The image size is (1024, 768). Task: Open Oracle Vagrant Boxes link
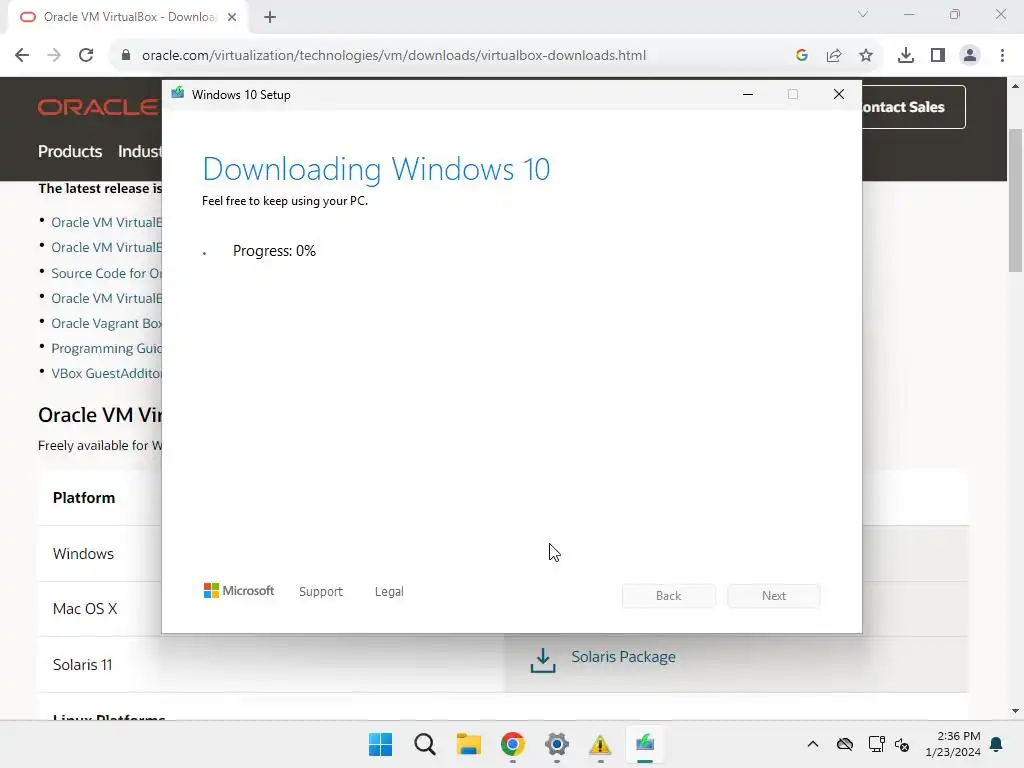click(106, 323)
